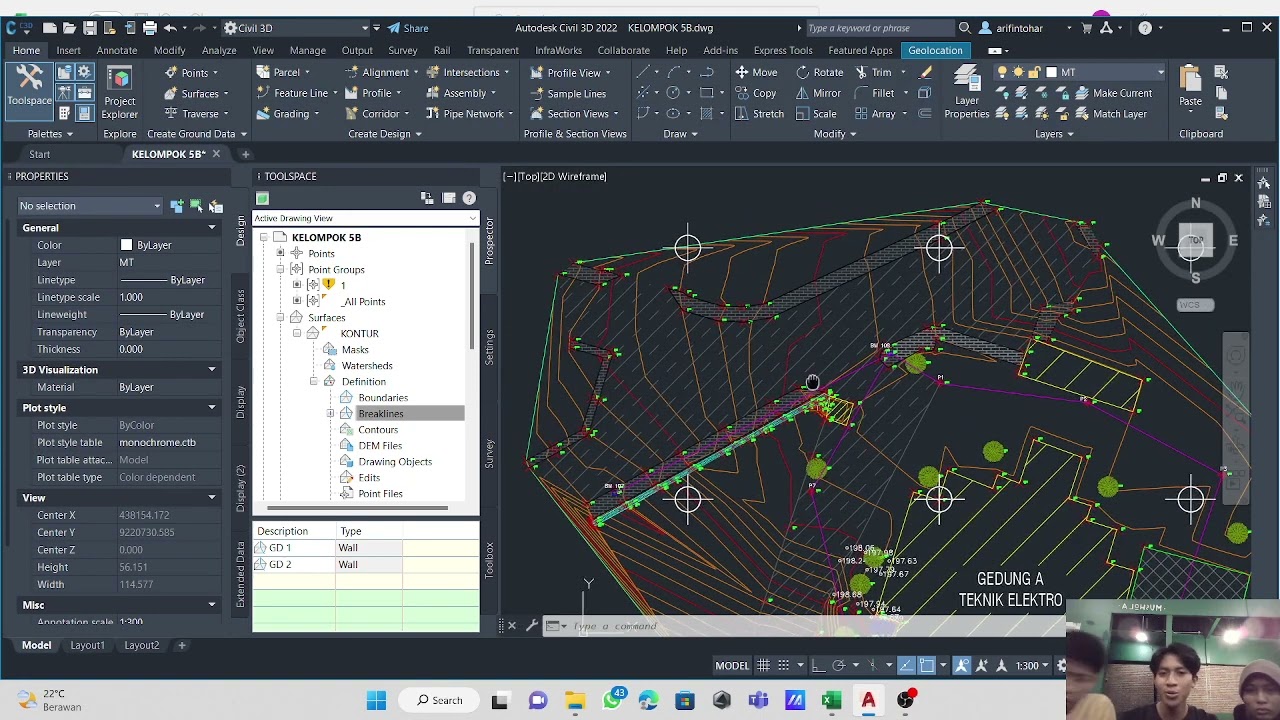Open annotation scale 1:300 dropdown
1280x720 pixels.
(x=1033, y=665)
